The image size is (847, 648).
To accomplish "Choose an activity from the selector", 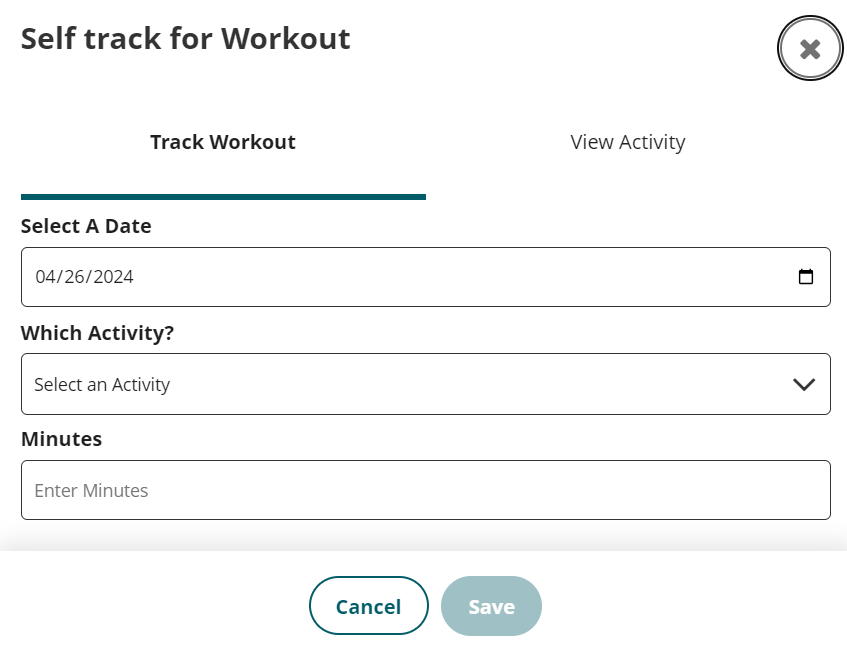I will click(x=426, y=384).
